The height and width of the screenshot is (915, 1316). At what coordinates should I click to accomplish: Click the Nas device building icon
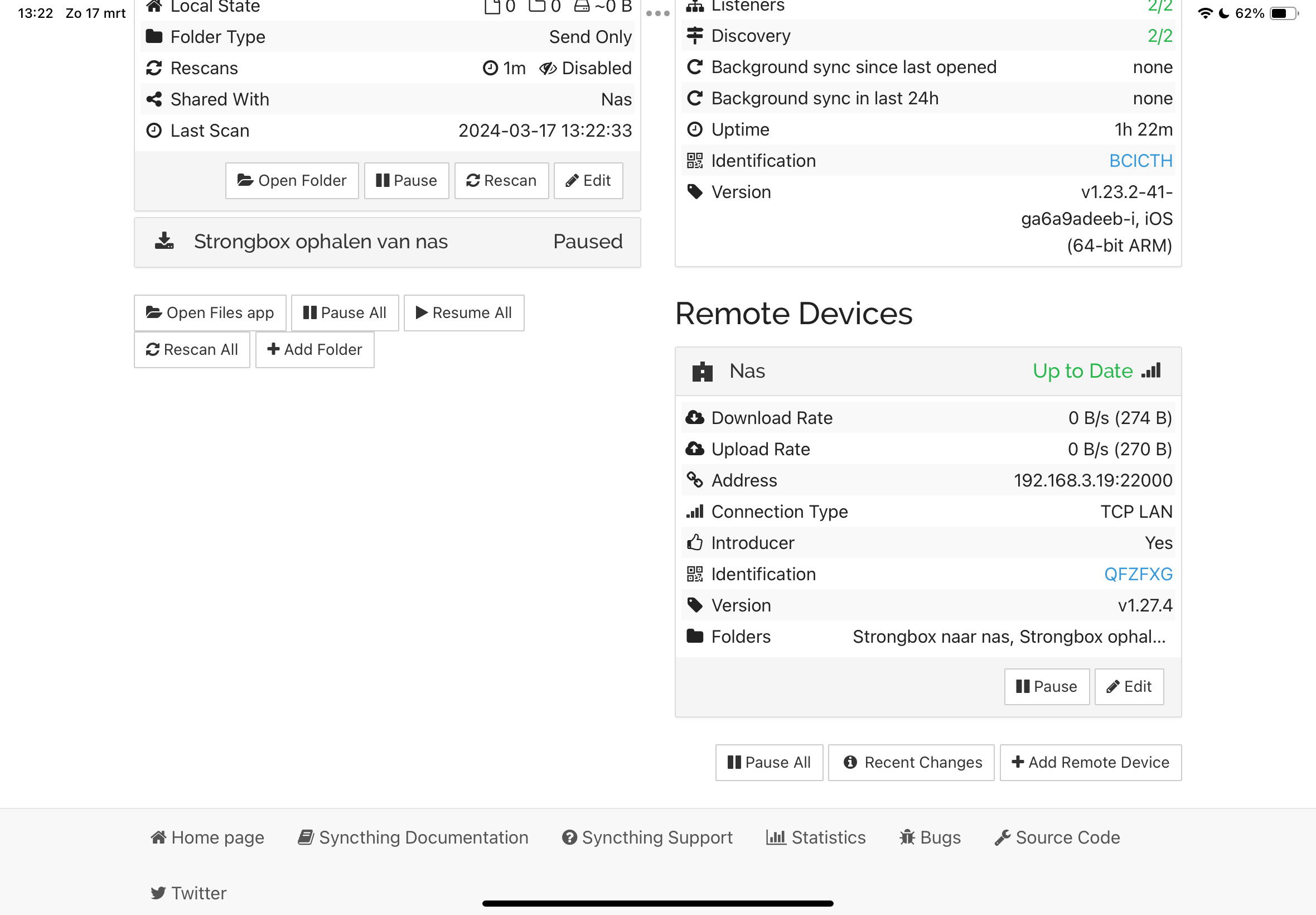pos(703,372)
